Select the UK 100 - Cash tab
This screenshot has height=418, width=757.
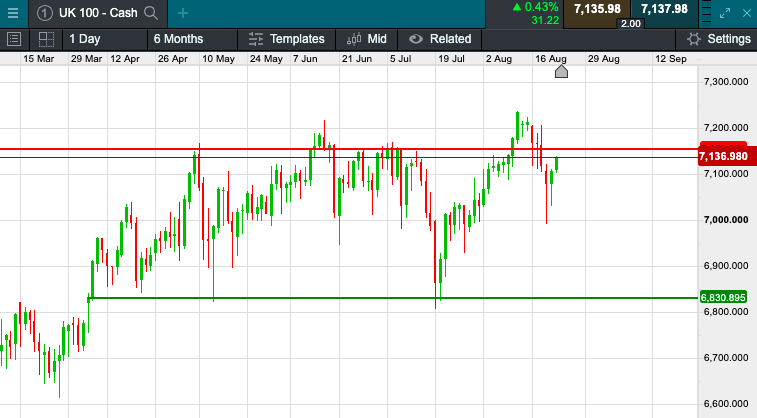96,13
